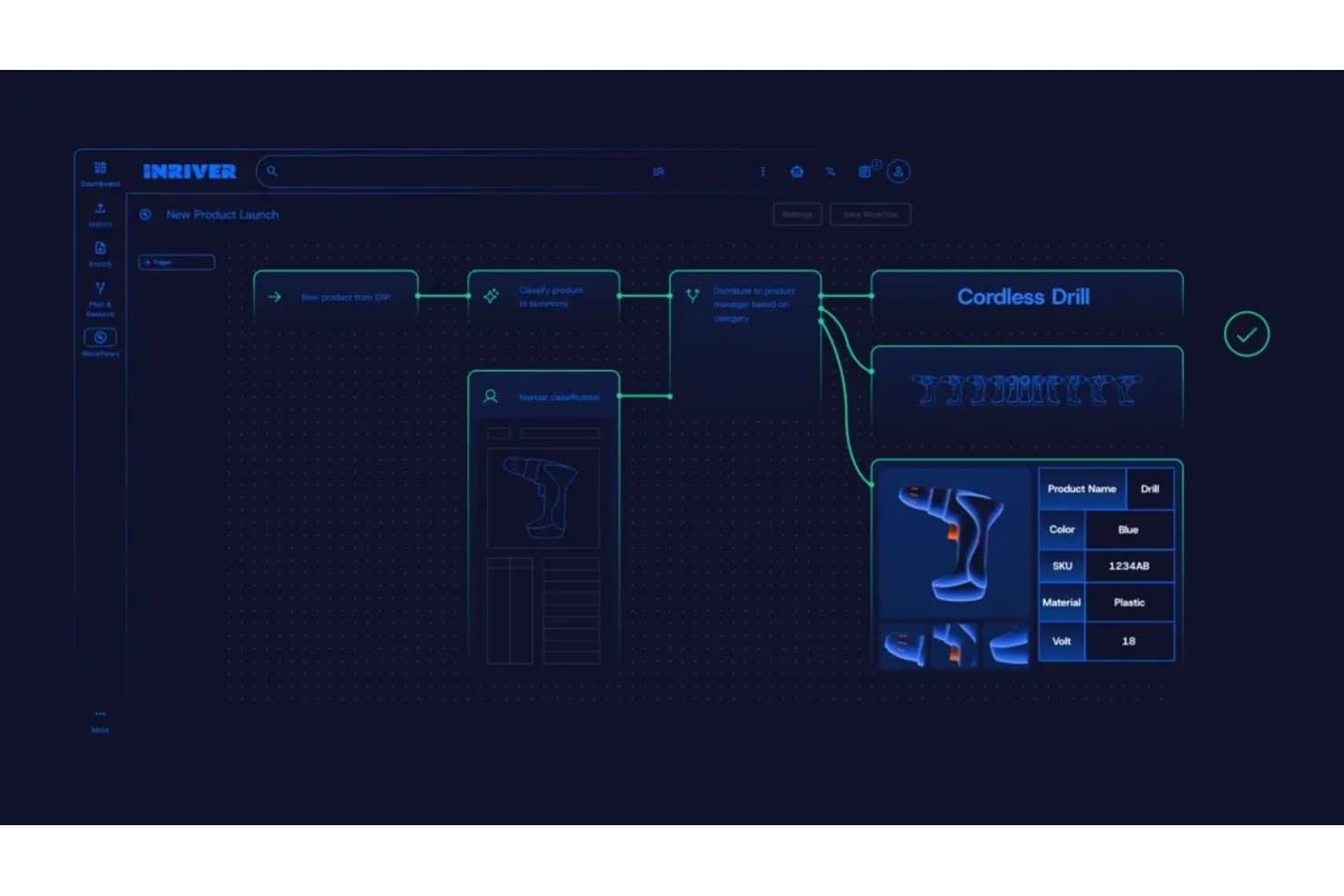The image size is (1344, 896).
Task: Click the person icon on Manual classification node
Action: 490,397
